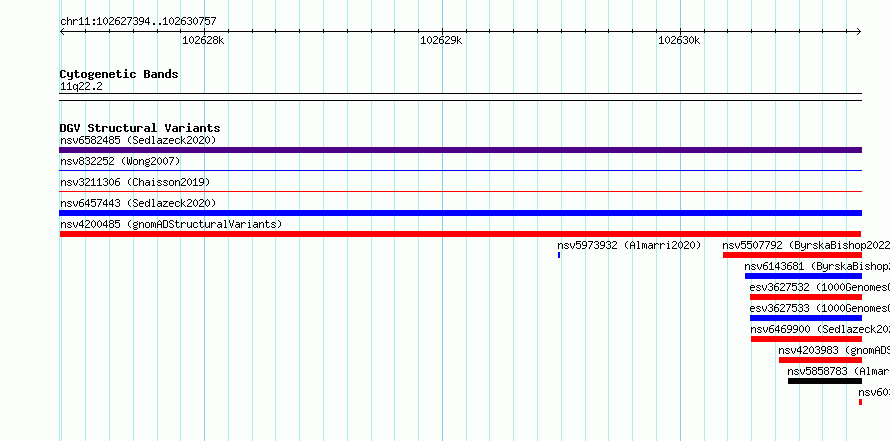
Task: Click the red nsv4203983 variant bar
Action: pyautogui.click(x=820, y=360)
